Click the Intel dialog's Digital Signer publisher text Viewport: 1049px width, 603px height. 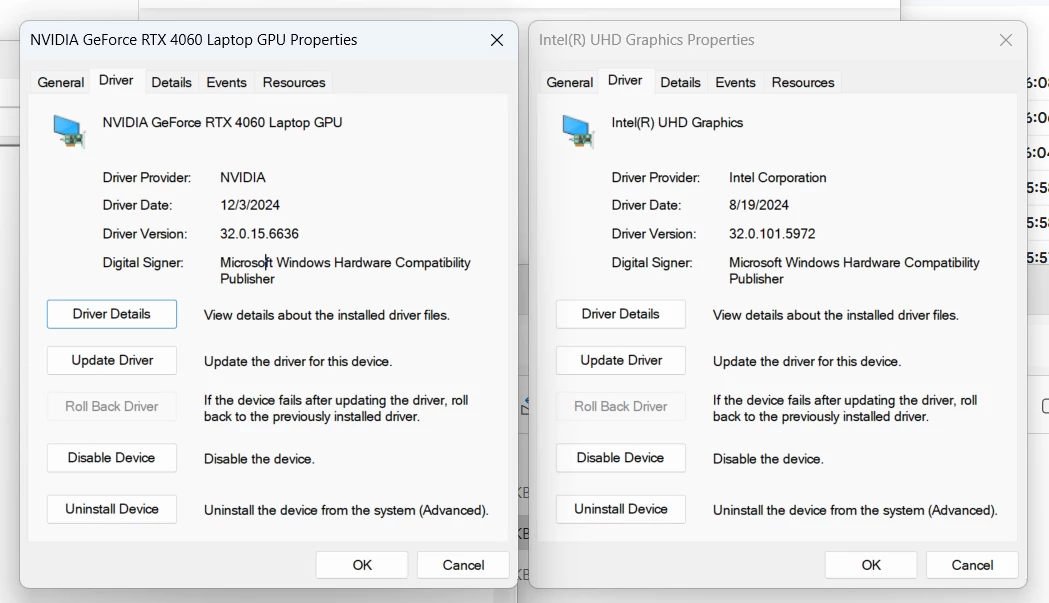pos(854,270)
